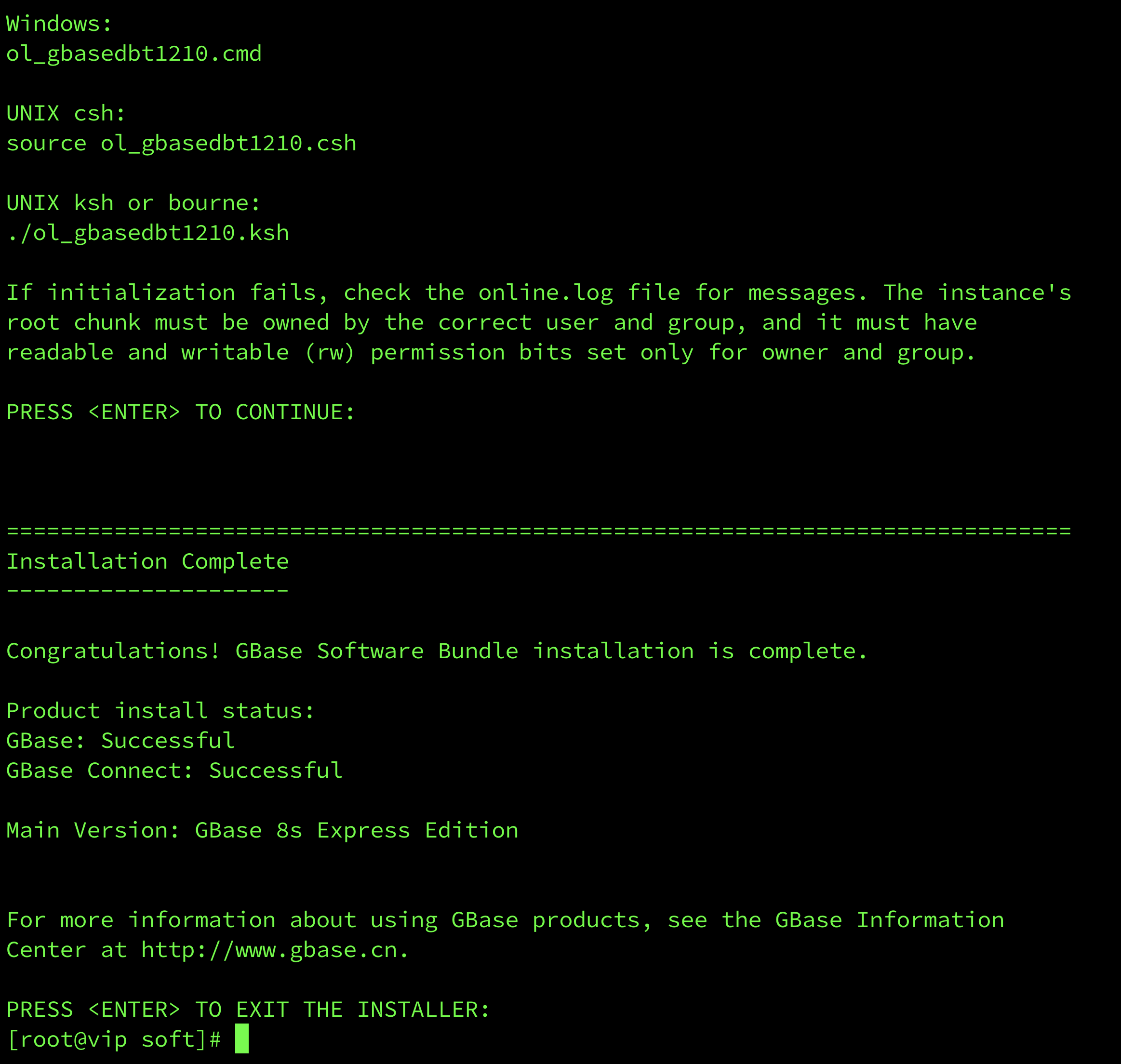1121x1064 pixels.
Task: Click the ol_gbasedbt1210.cmd filename text
Action: click(x=134, y=53)
